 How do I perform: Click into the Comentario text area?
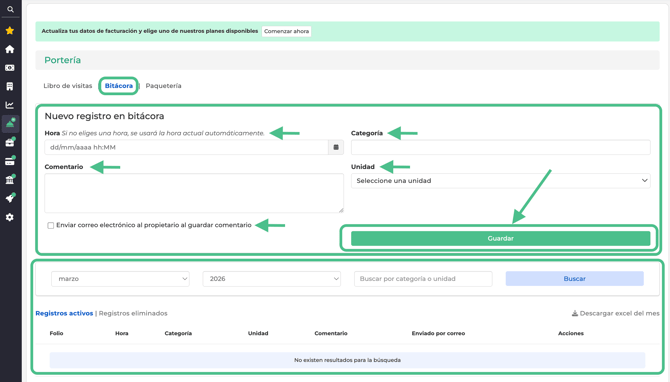tap(194, 193)
